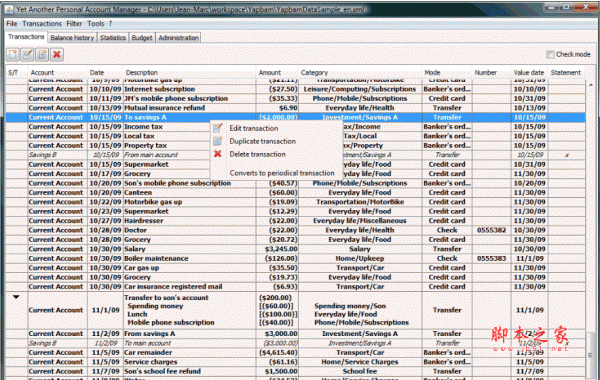Sort by the Date column header
600x380 pixels.
pyautogui.click(x=105, y=72)
